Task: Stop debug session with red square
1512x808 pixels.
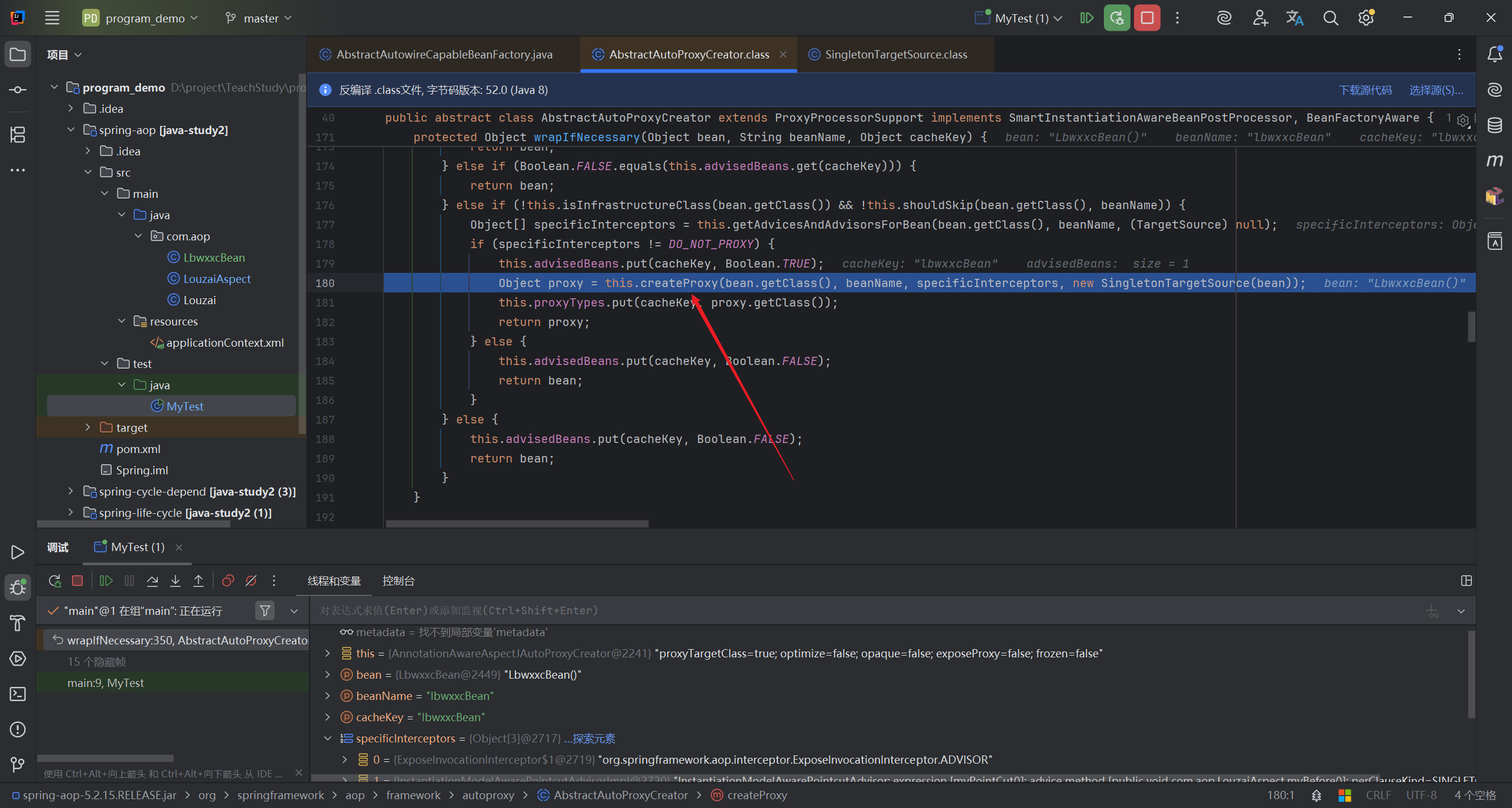Action: point(77,581)
